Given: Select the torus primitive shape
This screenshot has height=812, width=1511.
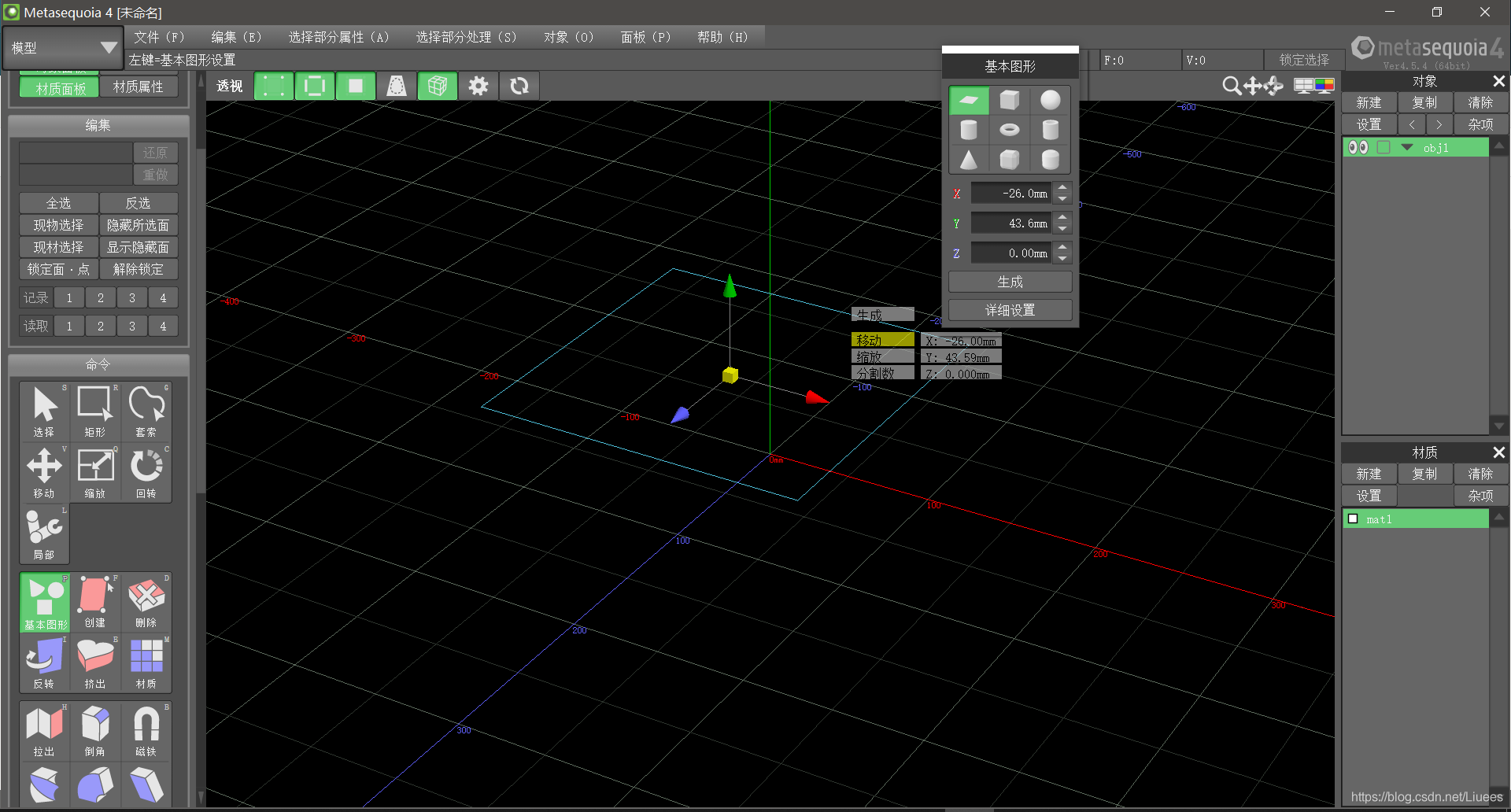Looking at the screenshot, I should 1010,130.
